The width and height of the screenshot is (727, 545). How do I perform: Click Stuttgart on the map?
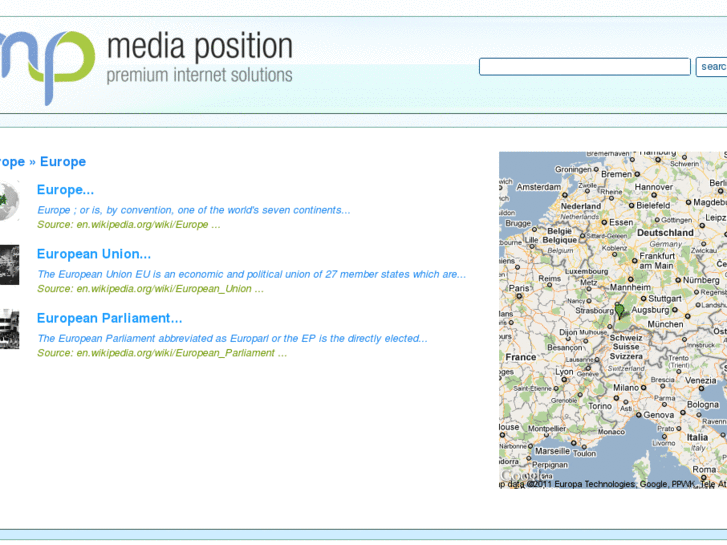[x=665, y=299]
